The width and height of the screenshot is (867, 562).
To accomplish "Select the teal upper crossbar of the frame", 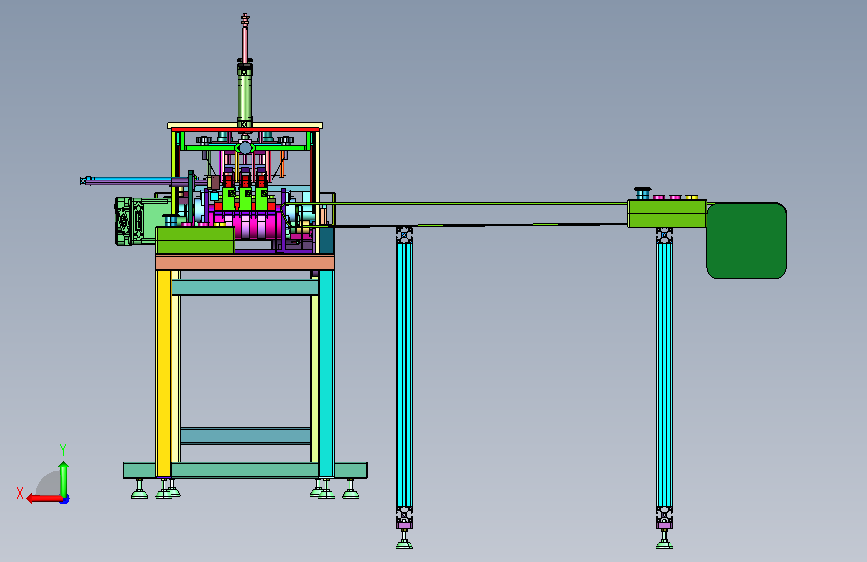I will pyautogui.click(x=245, y=288).
